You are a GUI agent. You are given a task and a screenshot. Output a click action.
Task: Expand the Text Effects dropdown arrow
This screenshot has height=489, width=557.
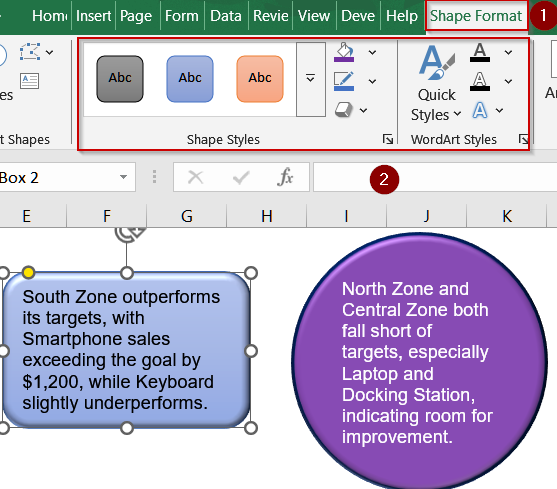click(499, 110)
